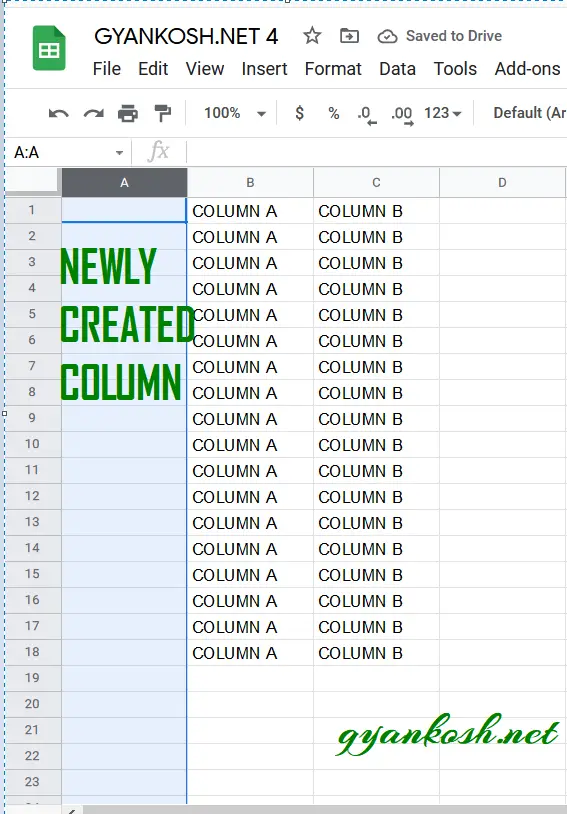Open the Insert menu
The image size is (567, 814).
(x=264, y=69)
